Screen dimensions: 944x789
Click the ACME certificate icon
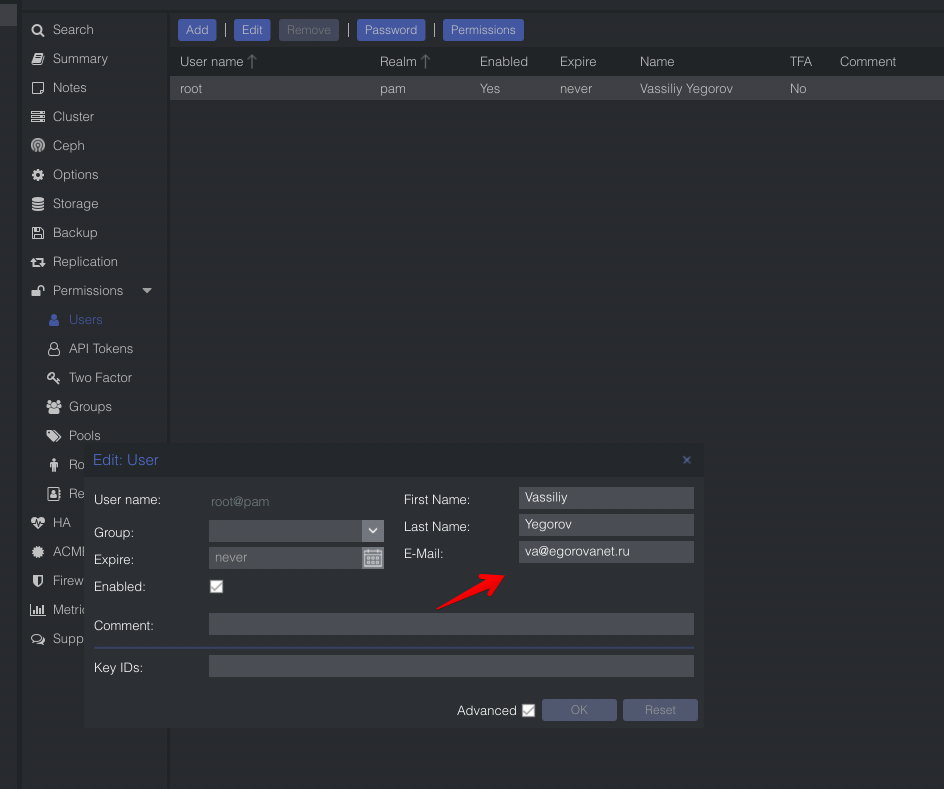[x=38, y=551]
